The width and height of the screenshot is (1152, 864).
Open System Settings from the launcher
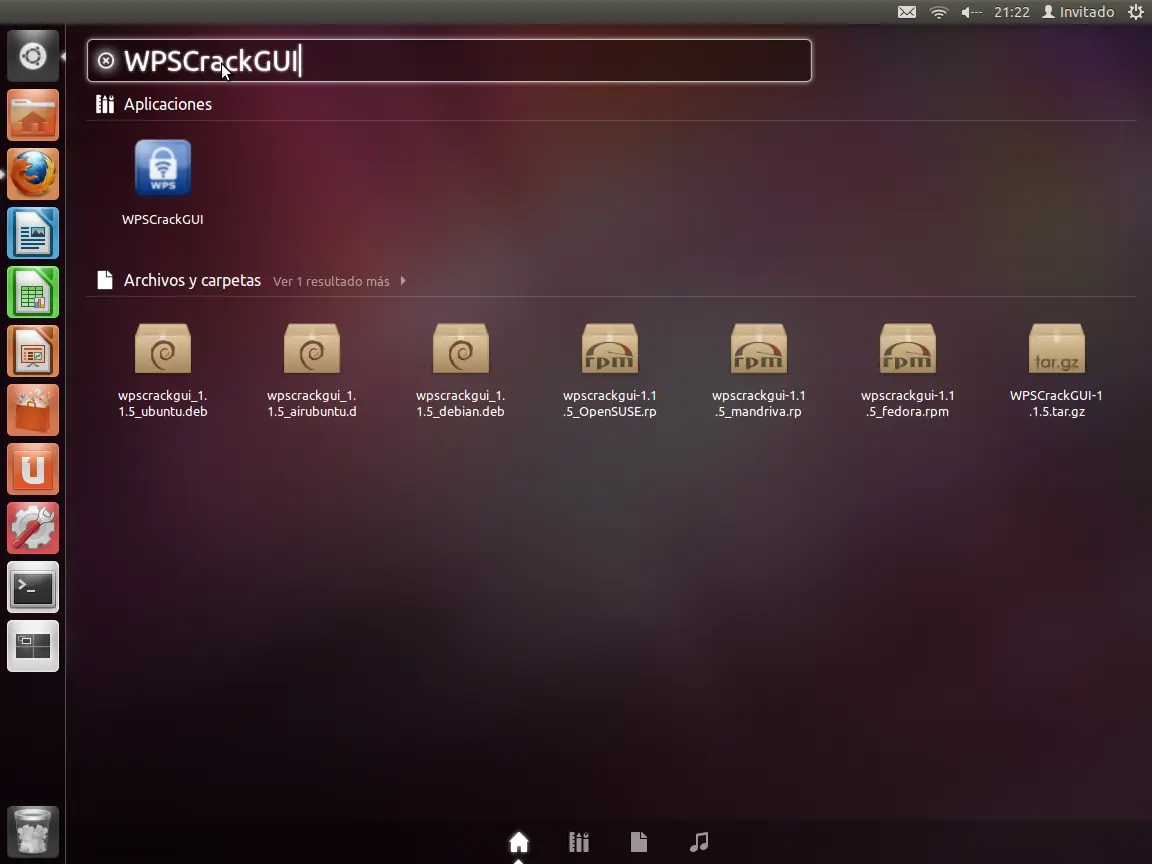tap(33, 528)
